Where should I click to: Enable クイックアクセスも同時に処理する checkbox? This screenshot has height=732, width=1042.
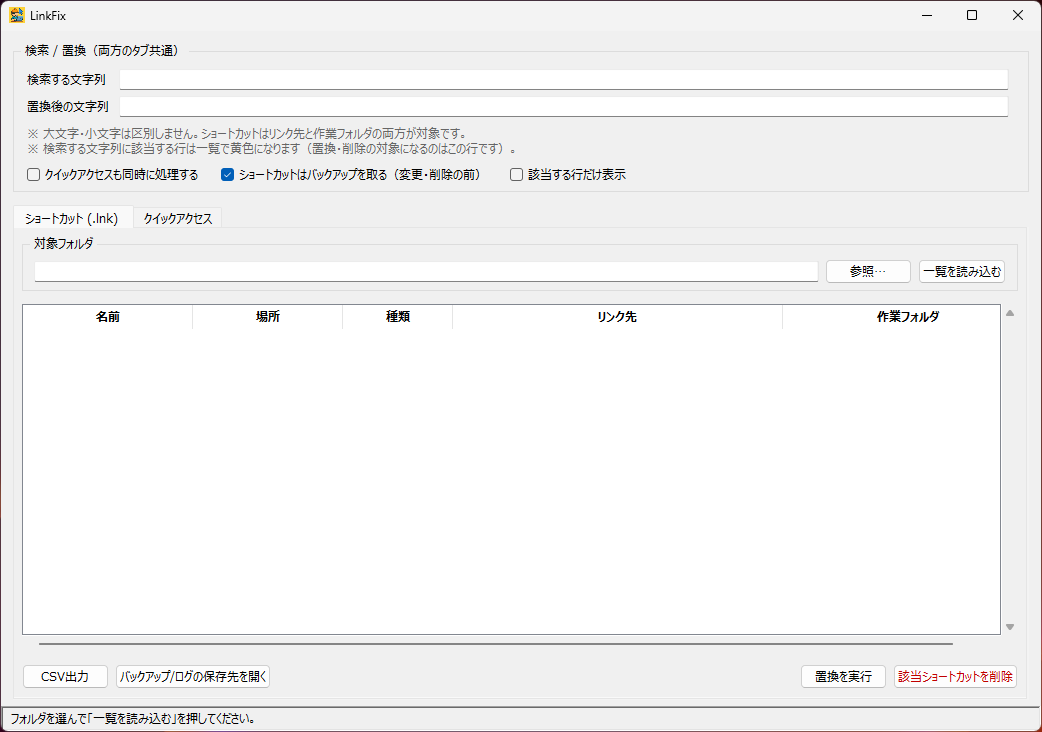[x=33, y=175]
